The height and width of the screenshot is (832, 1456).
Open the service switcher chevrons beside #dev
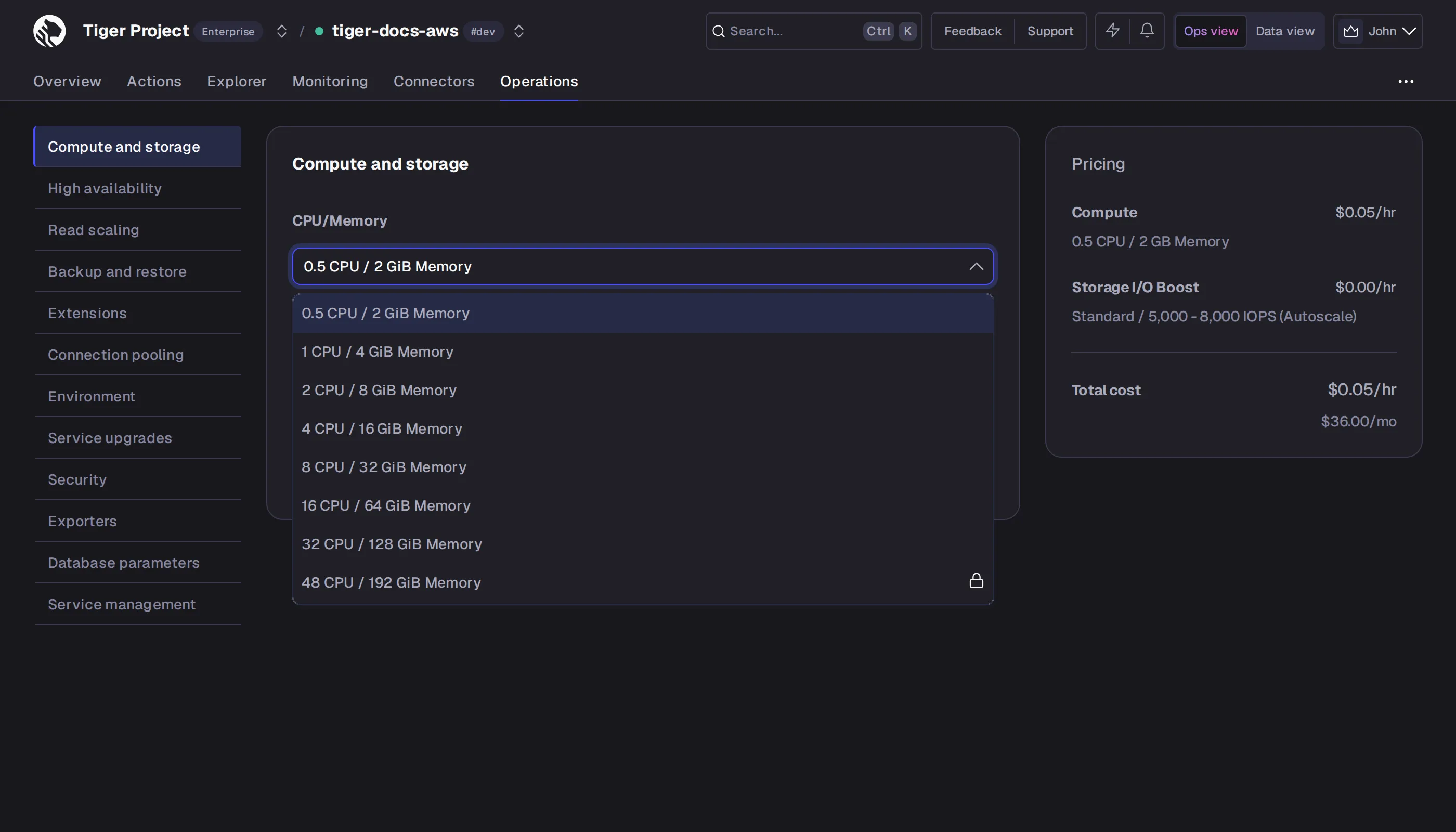pos(518,31)
